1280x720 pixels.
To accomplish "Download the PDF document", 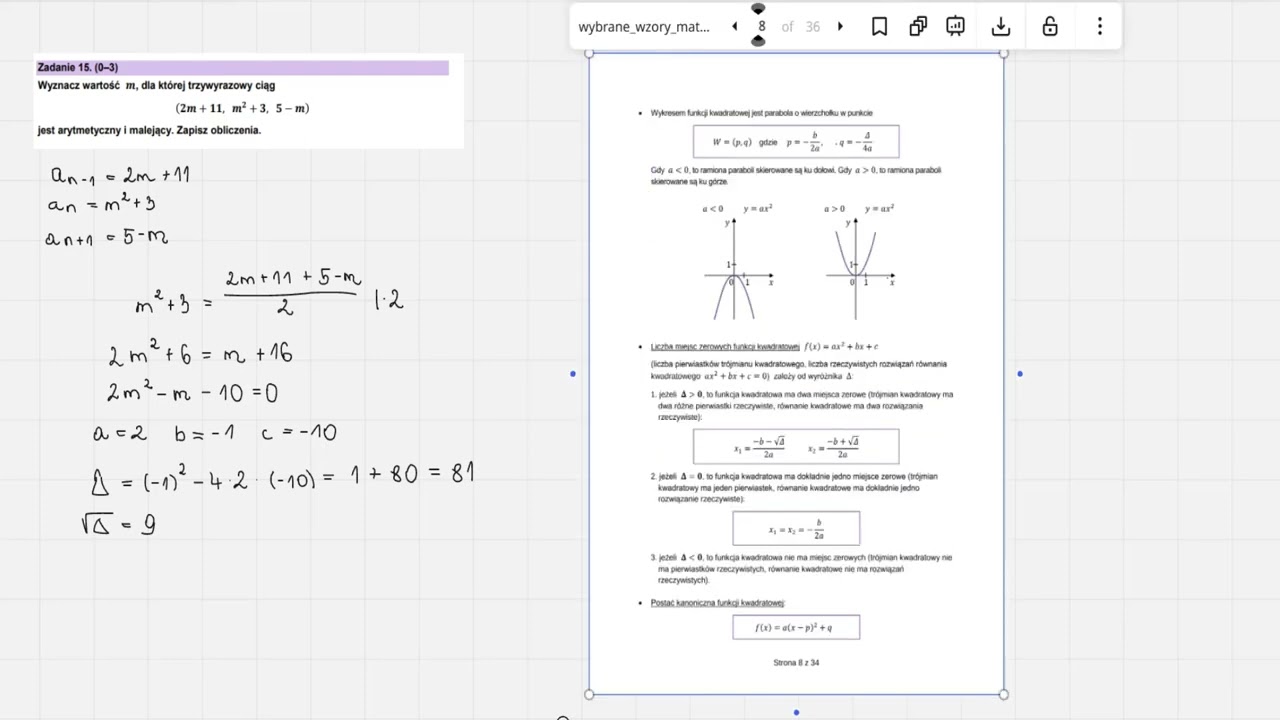I will pyautogui.click(x=1001, y=27).
